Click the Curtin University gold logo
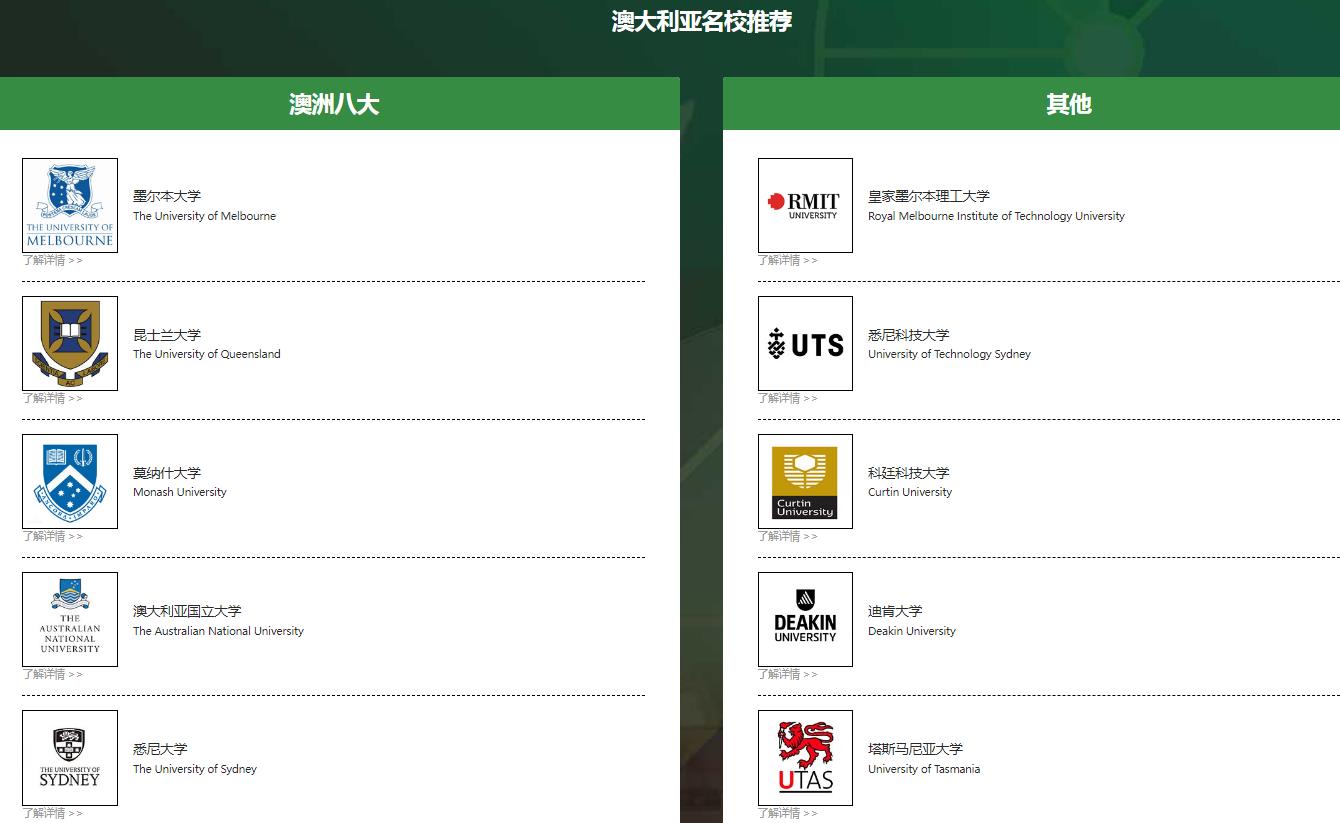 (x=805, y=482)
